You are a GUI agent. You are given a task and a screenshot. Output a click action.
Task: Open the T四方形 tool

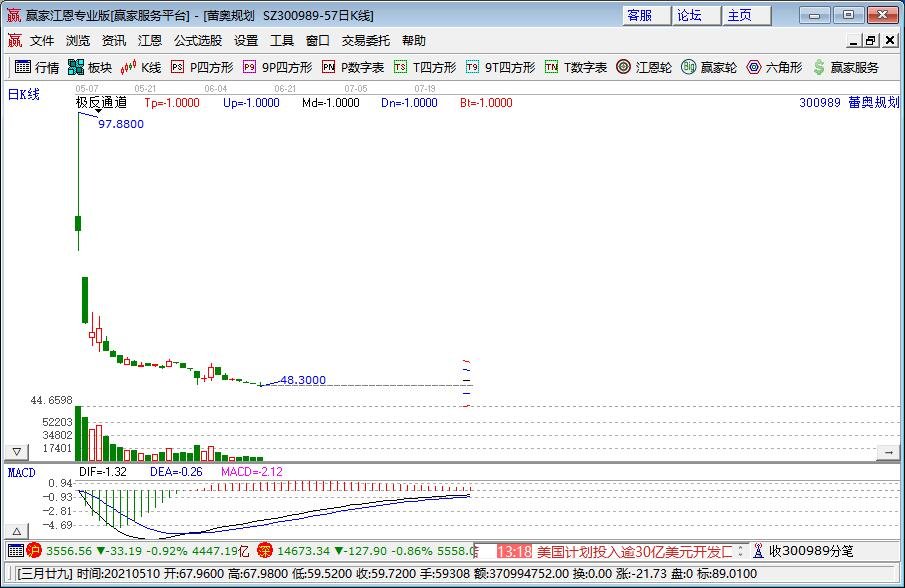[x=425, y=68]
